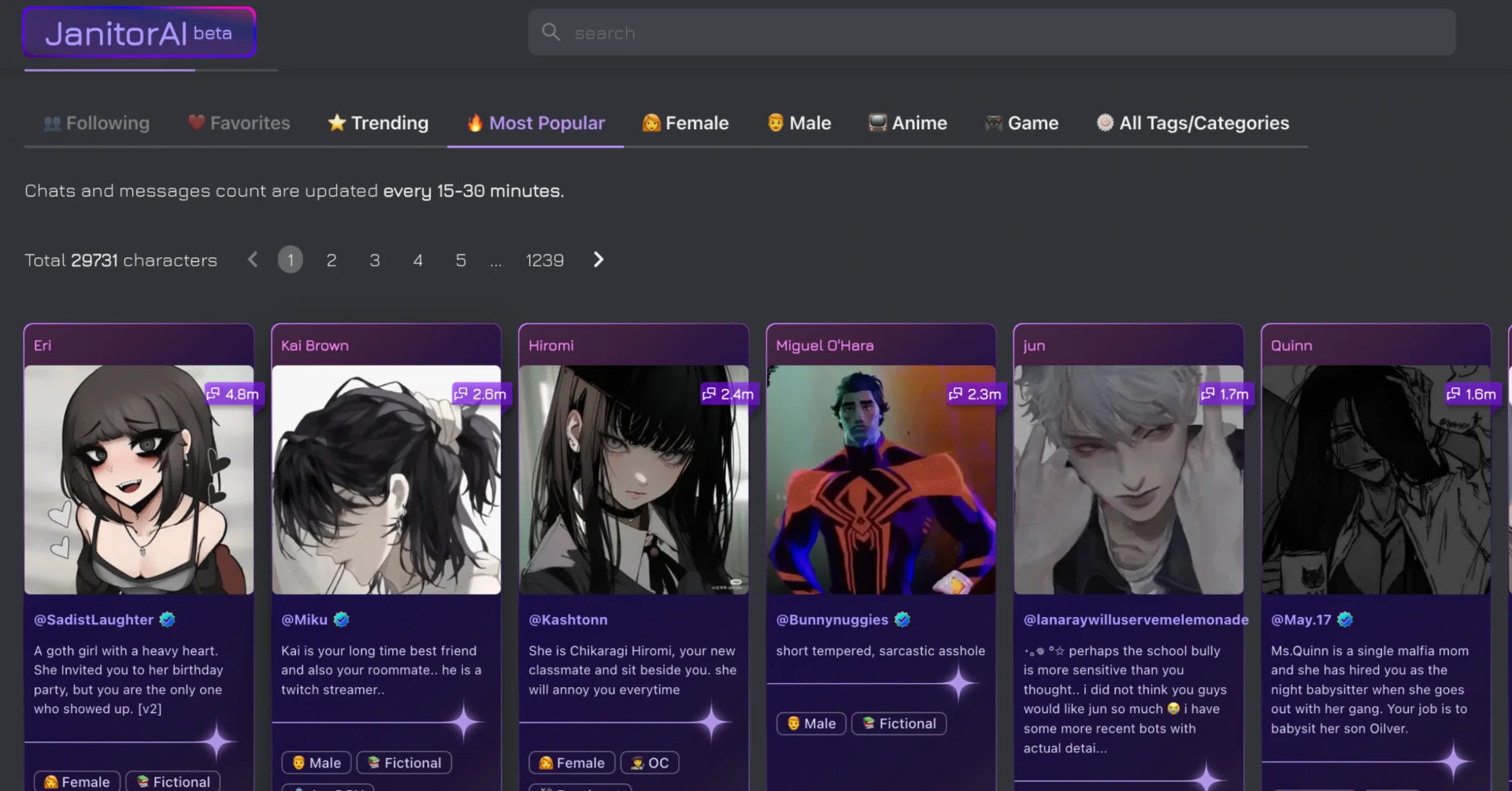Click Male tag on Miguel O'Hara card

811,723
